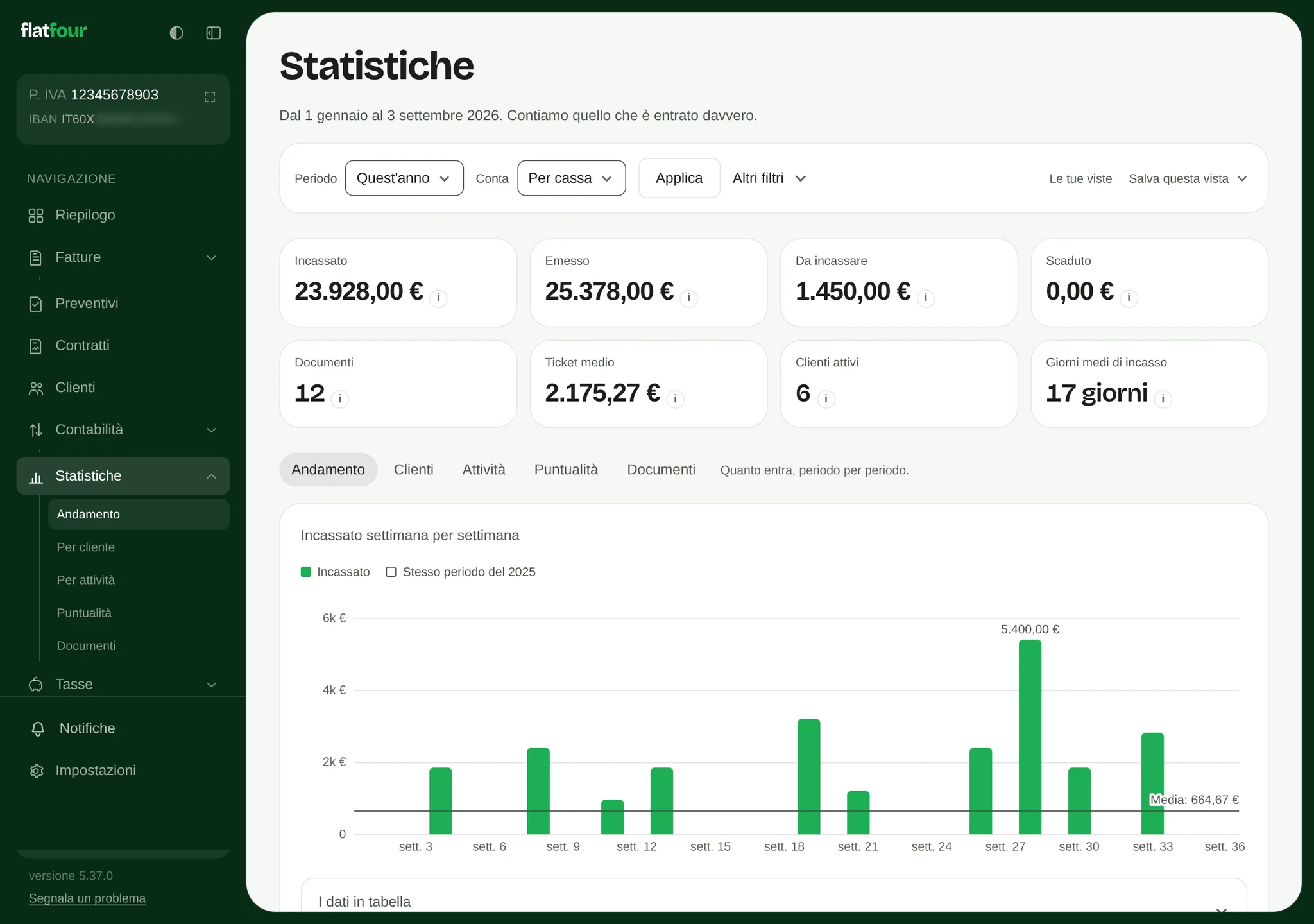The height and width of the screenshot is (924, 1314).
Task: Switch to the Documenti tab
Action: (x=661, y=470)
